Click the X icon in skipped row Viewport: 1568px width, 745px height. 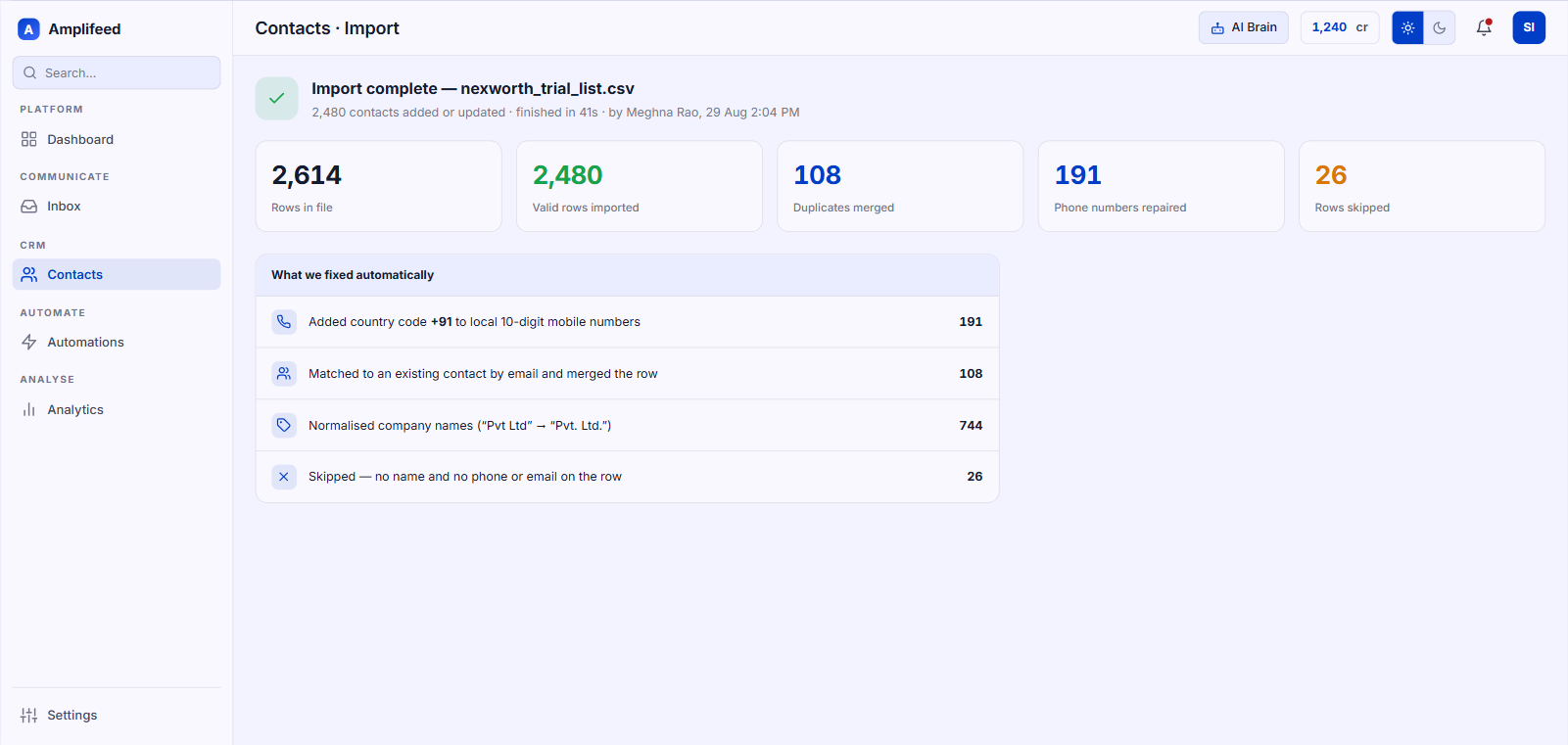[284, 477]
